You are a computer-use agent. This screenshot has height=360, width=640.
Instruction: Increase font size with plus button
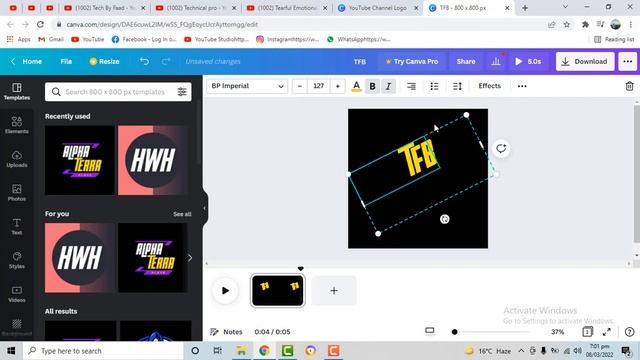pos(338,86)
